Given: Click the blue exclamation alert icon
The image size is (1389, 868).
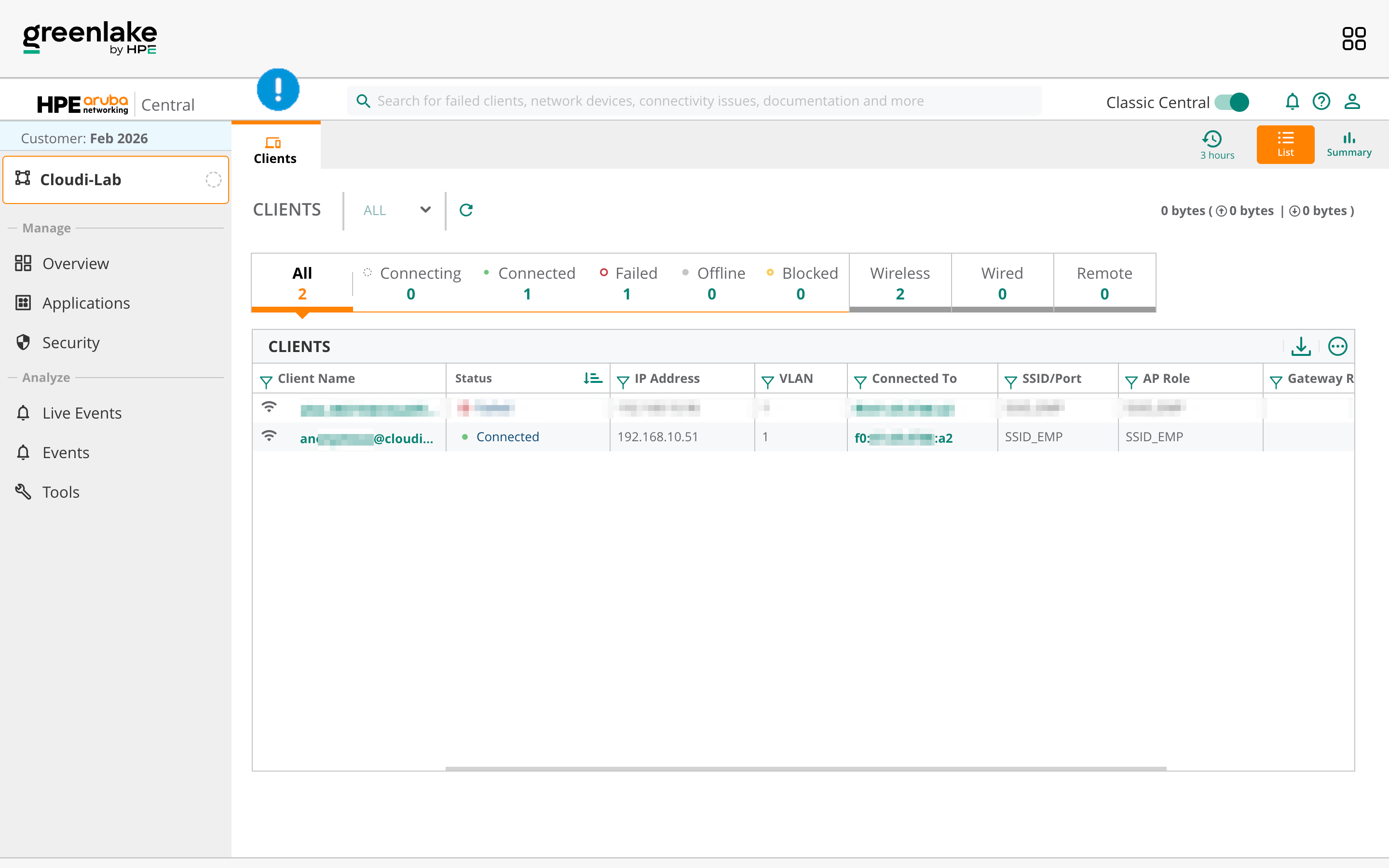Looking at the screenshot, I should point(278,90).
